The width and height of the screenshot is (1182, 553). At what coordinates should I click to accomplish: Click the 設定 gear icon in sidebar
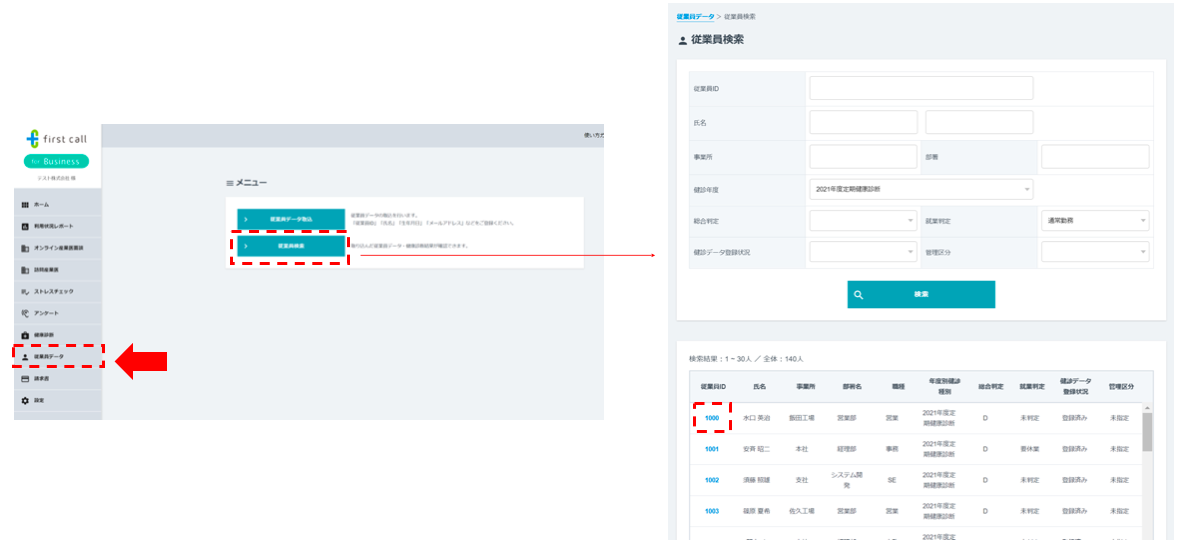pos(24,400)
